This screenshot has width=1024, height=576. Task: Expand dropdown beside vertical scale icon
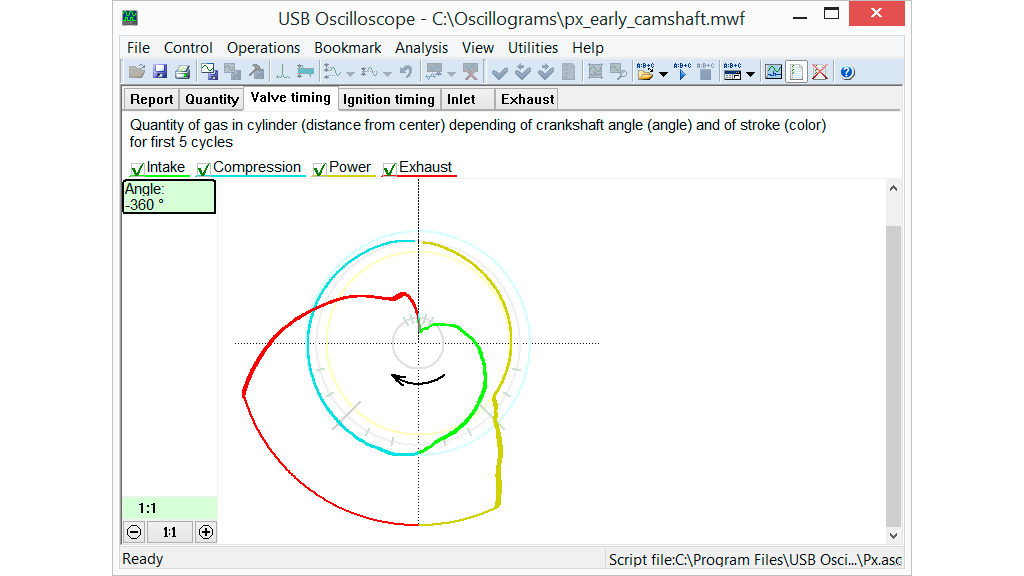(x=350, y=74)
